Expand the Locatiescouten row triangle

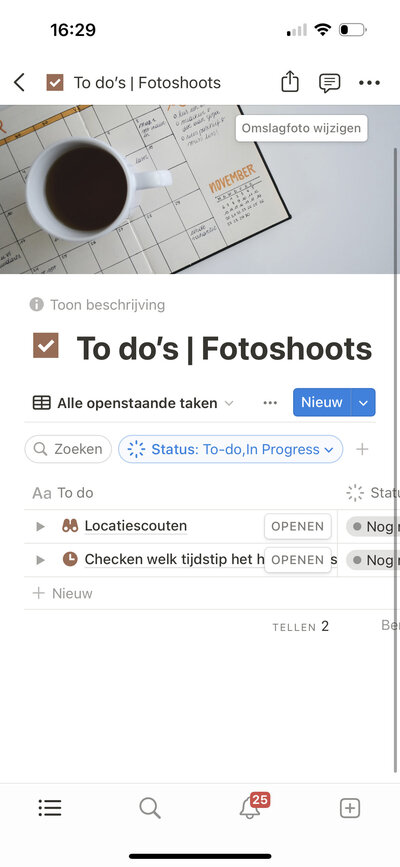click(x=40, y=526)
